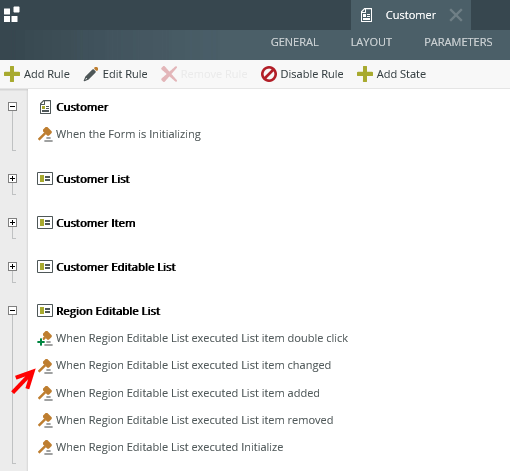Click the red circle Disable Rule icon
Image resolution: width=510 pixels, height=471 pixels.
pyautogui.click(x=269, y=74)
